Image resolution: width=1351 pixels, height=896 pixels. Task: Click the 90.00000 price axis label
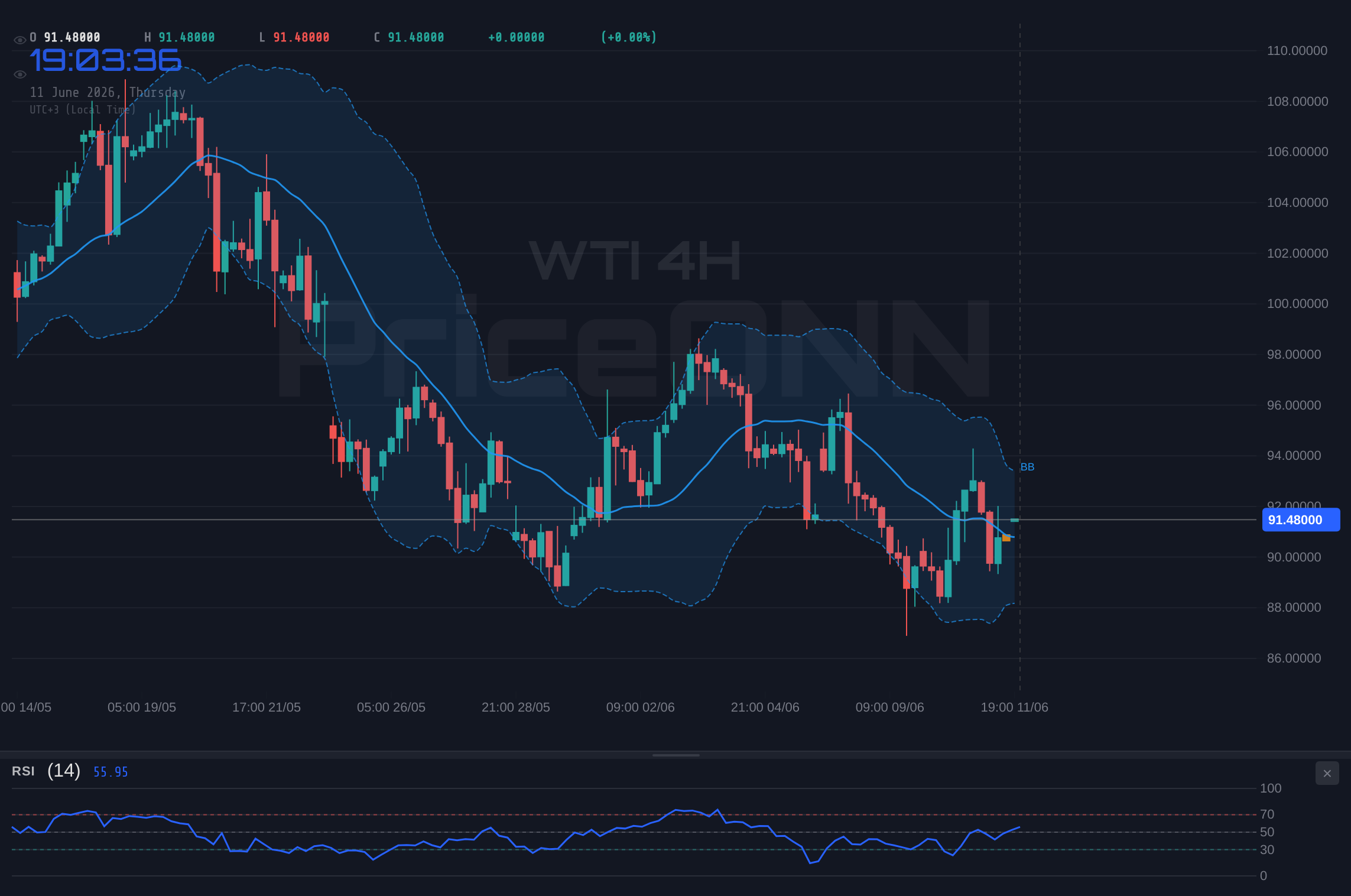click(x=1294, y=557)
